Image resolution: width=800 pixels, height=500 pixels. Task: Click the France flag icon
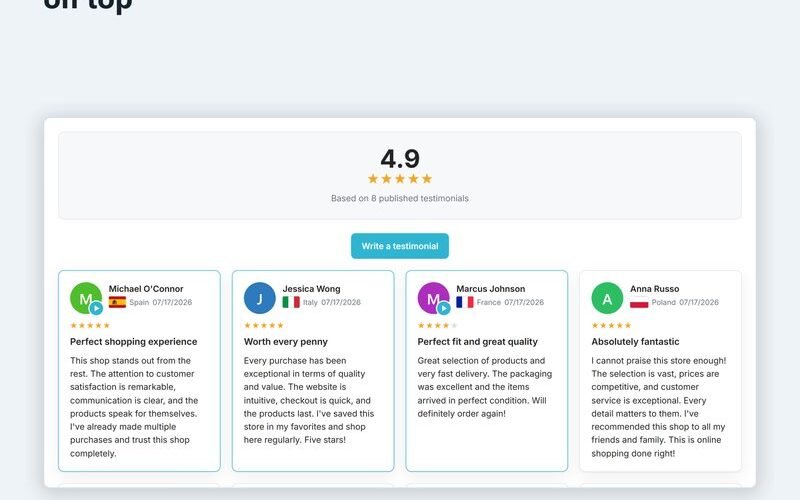(x=465, y=302)
